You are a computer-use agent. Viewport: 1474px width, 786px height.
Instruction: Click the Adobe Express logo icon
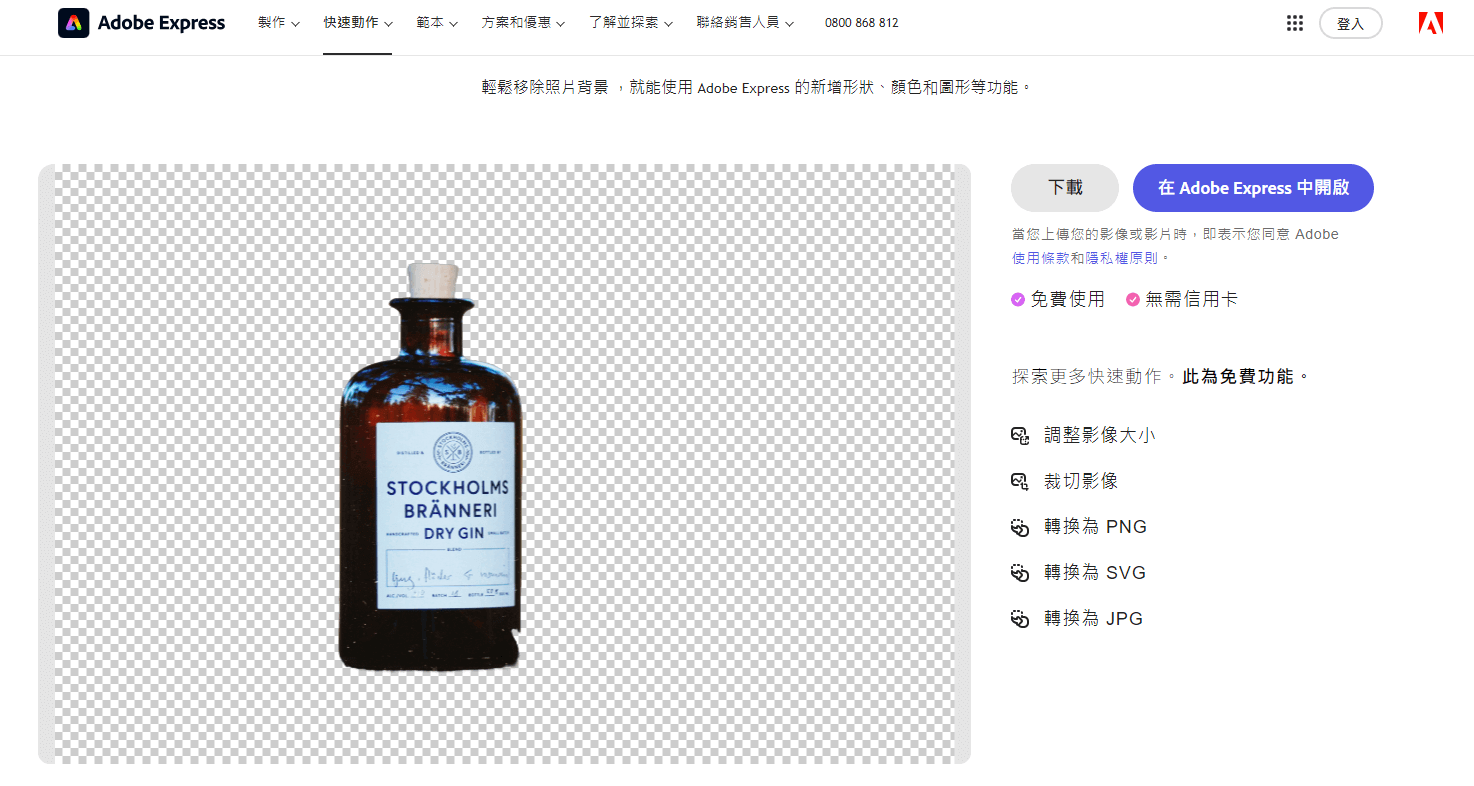[74, 23]
